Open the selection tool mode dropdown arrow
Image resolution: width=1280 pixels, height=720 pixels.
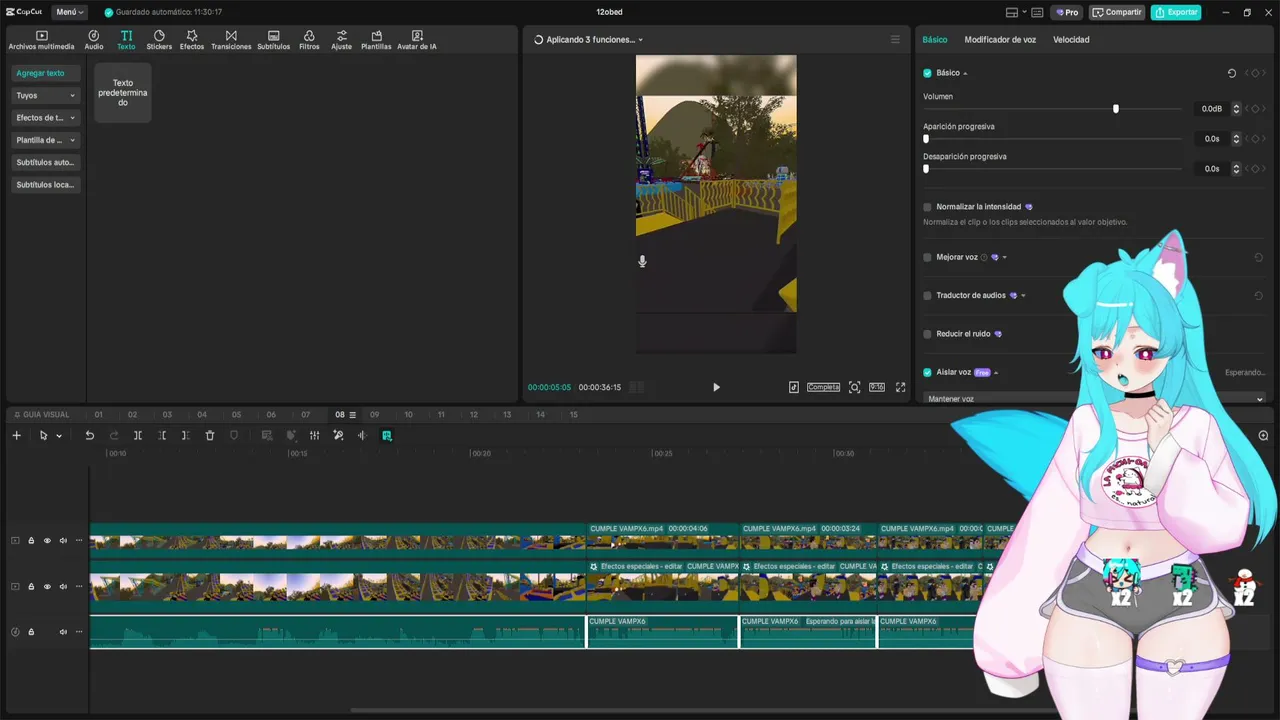click(x=59, y=436)
